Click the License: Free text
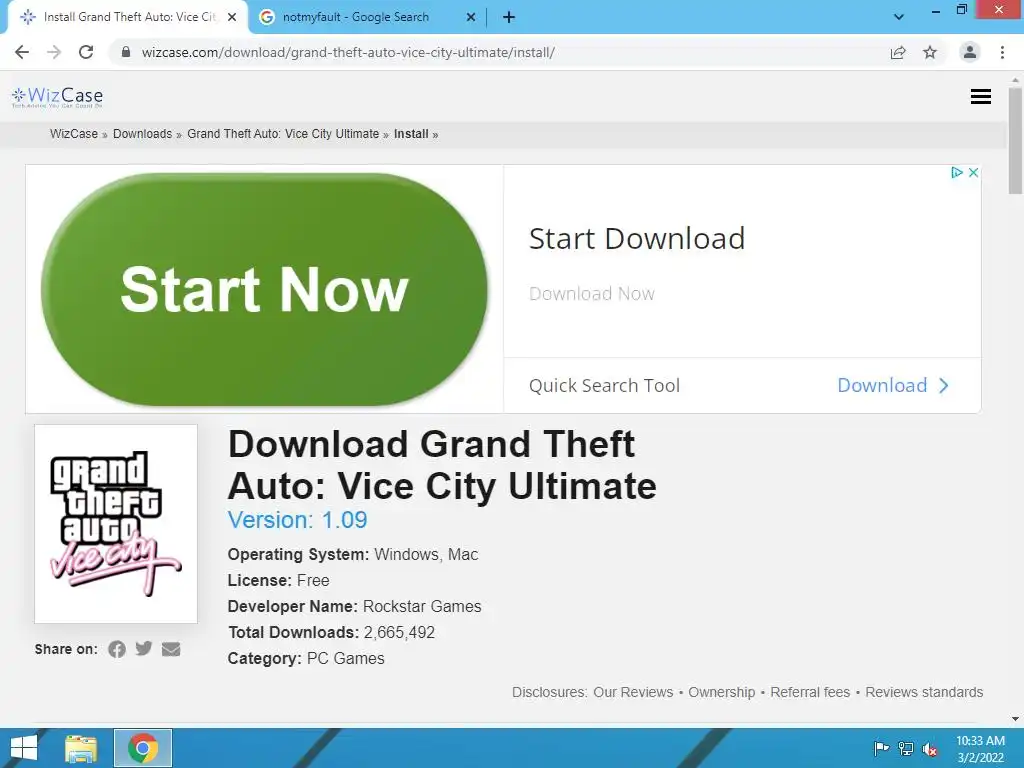Viewport: 1024px width, 768px height. [278, 580]
